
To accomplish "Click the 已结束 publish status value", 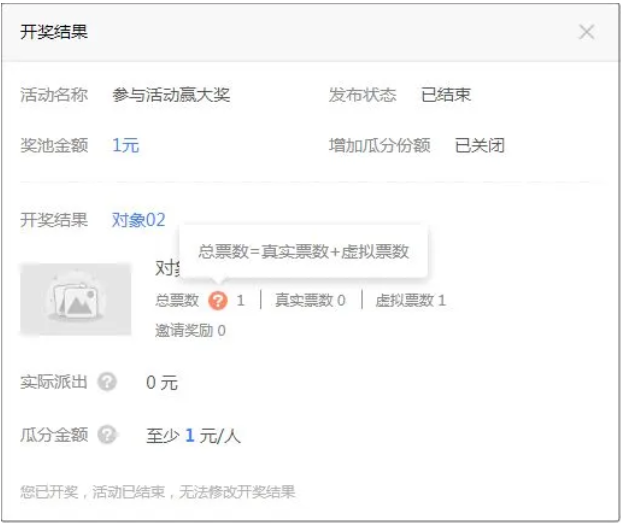I will tap(446, 95).
